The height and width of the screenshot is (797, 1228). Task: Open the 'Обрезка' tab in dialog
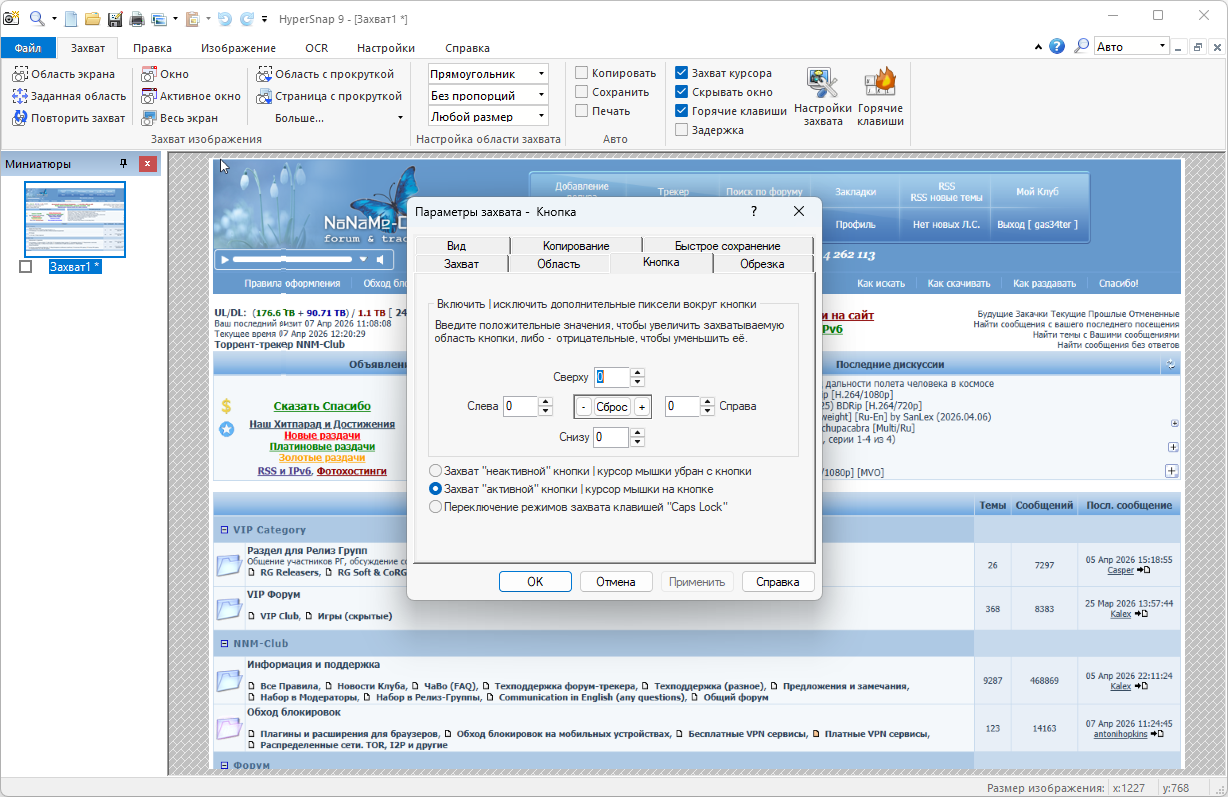tap(762, 264)
